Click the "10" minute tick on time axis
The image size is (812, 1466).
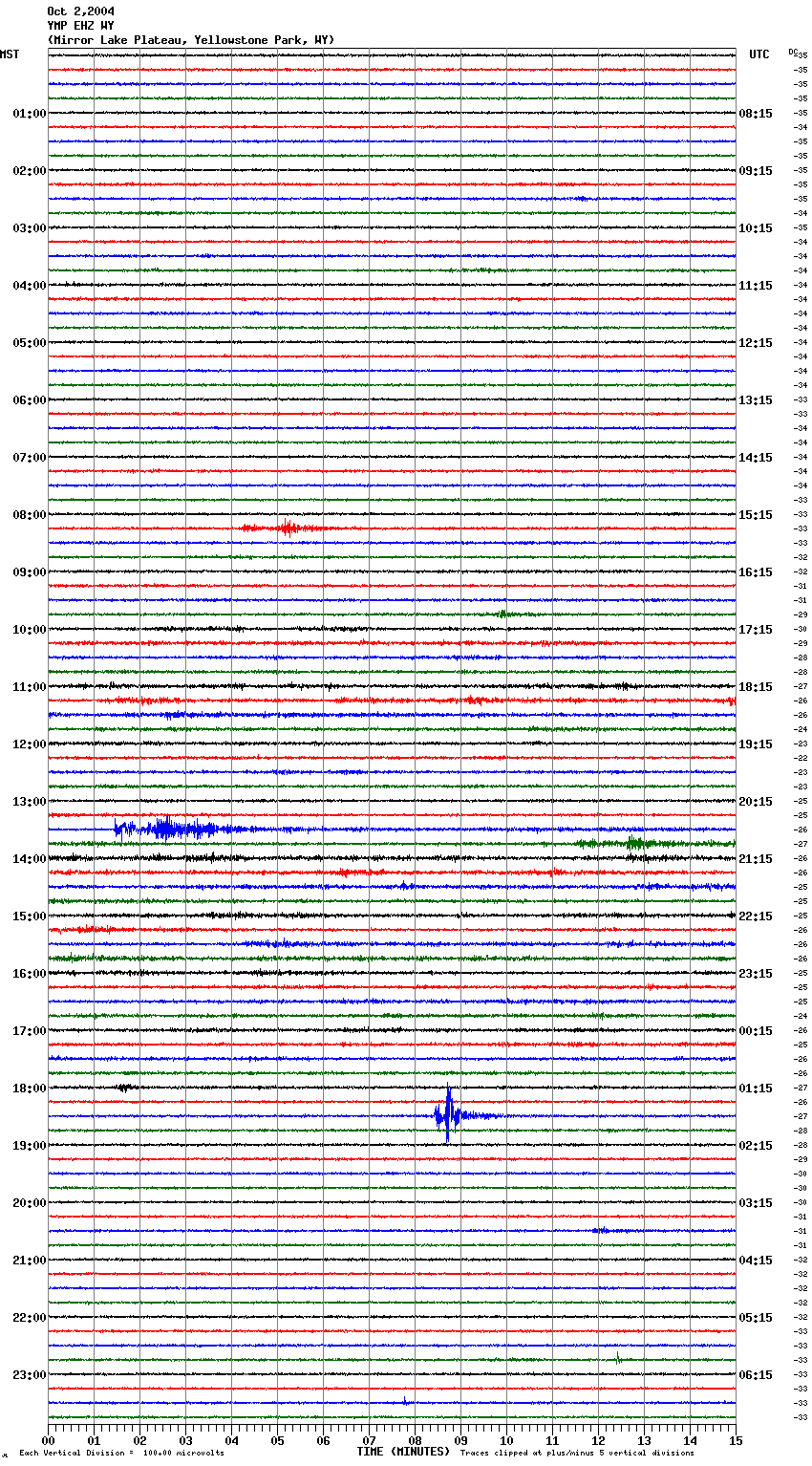(506, 1440)
